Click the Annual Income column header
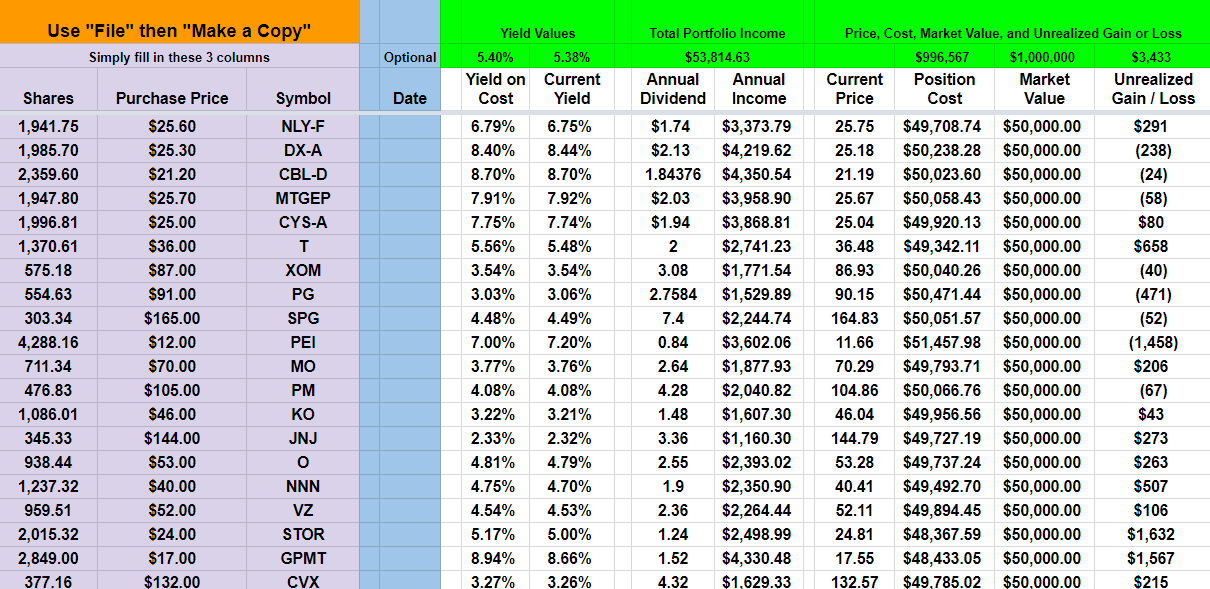 [x=758, y=89]
